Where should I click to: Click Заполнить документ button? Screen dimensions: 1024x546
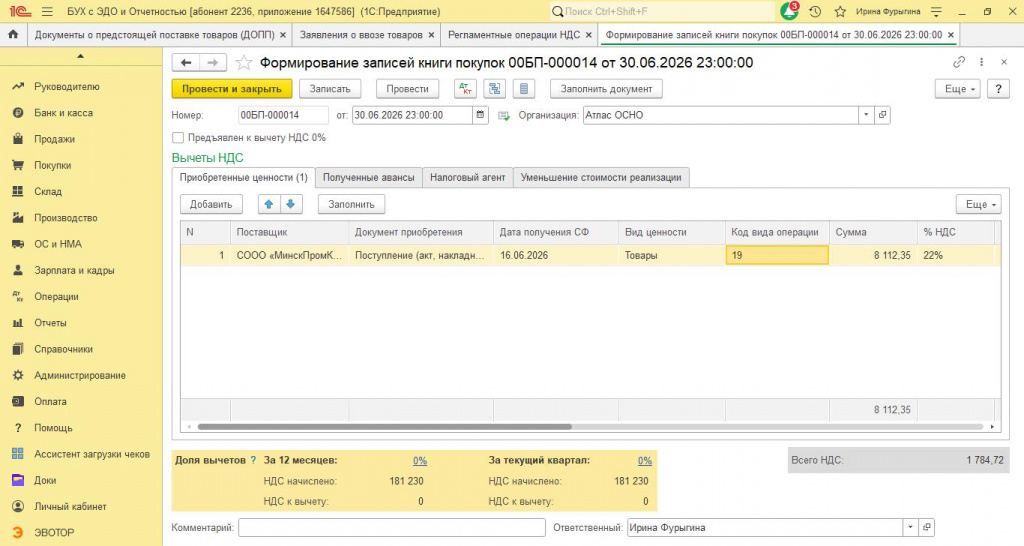click(x=606, y=89)
